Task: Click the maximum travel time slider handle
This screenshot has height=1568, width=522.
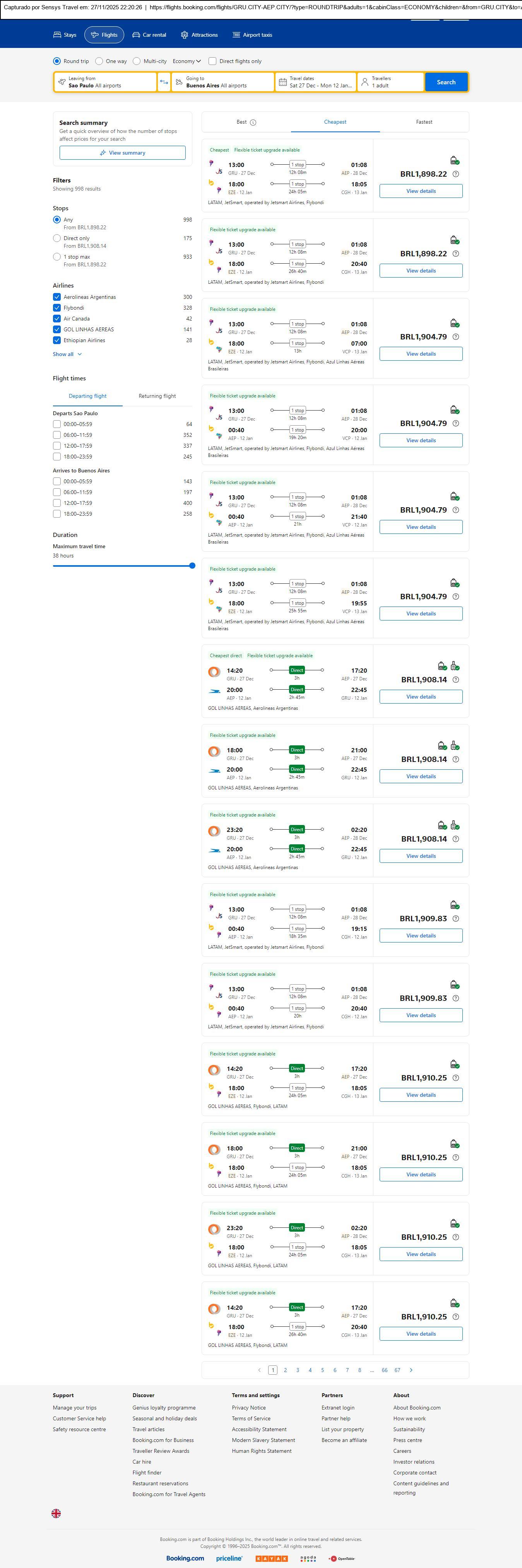Action: coord(192,566)
